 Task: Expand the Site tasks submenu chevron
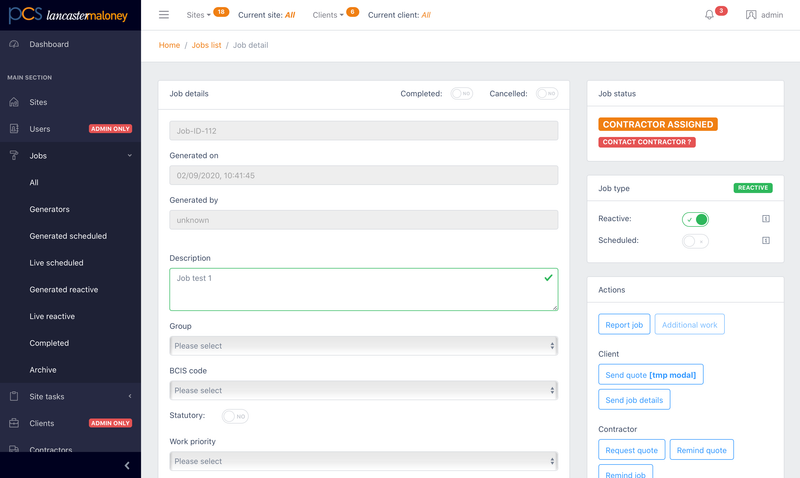pos(130,396)
